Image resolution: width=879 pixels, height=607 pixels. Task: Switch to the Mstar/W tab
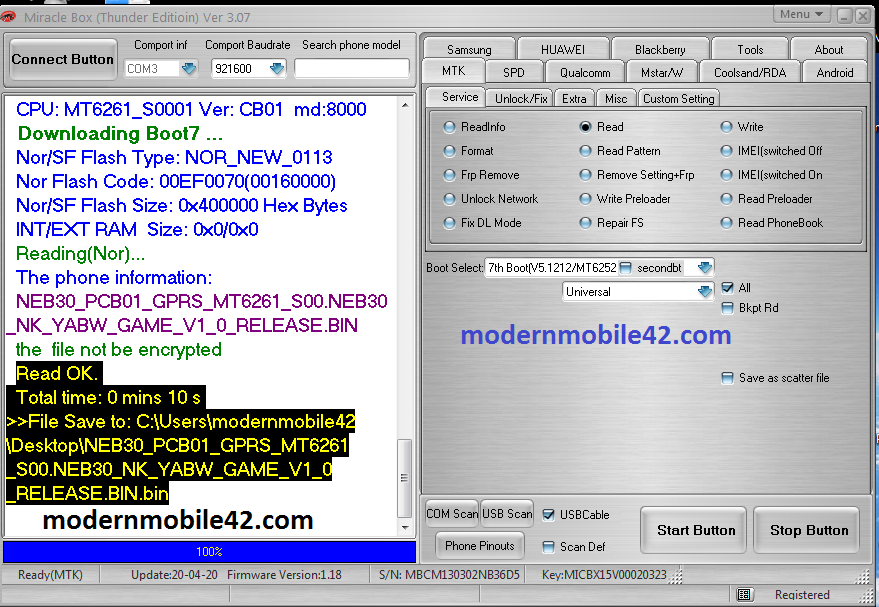(x=662, y=73)
